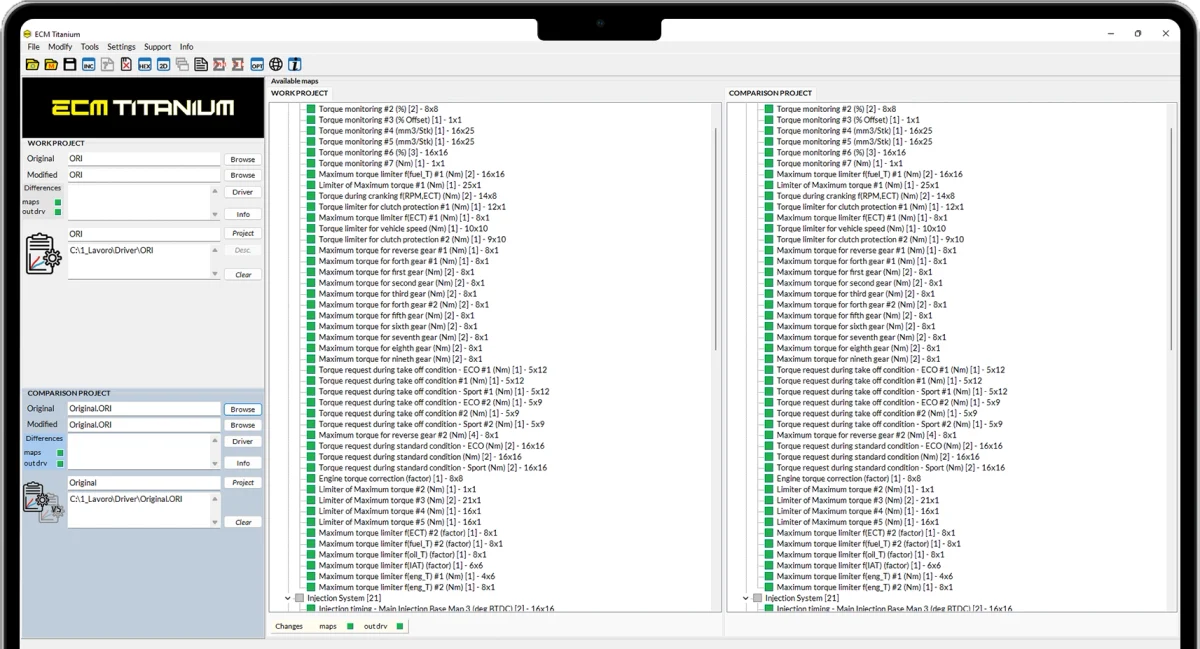This screenshot has width=1200, height=649.
Task: Toggle Engine torque correction checkbox in comparison project
Action: tap(769, 478)
